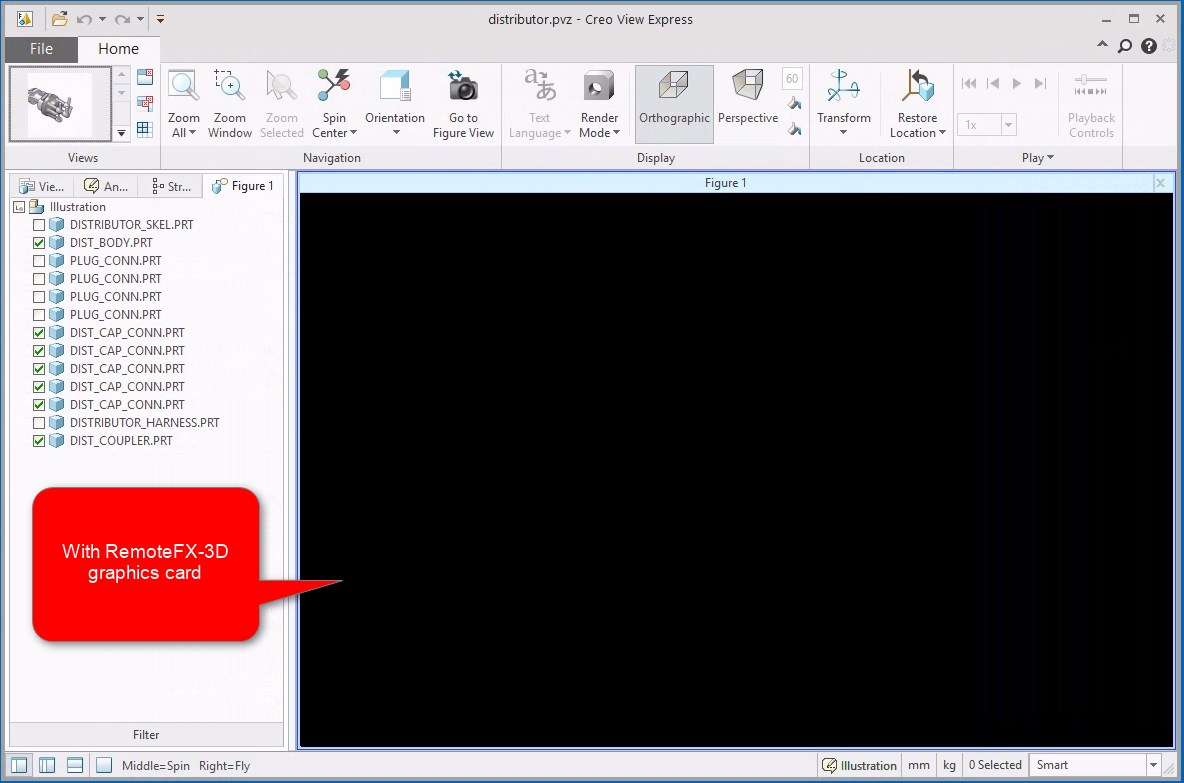Click vertical split layout icon in status bar

pos(47,765)
